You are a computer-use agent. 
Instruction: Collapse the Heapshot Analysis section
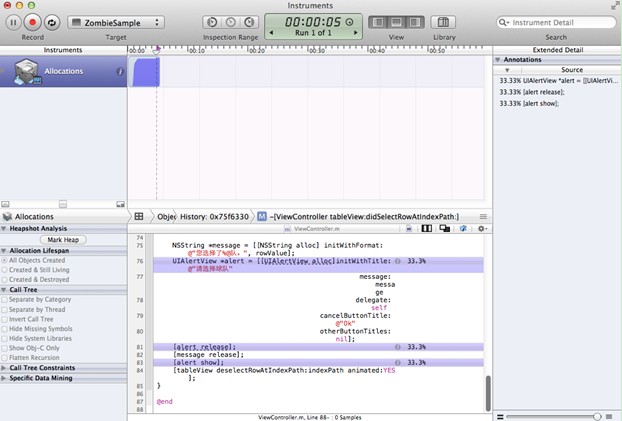click(x=4, y=229)
